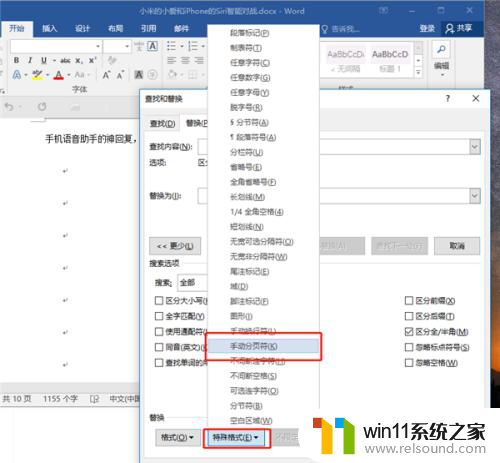Click the clear formatting eraser icon
Image resolution: width=500 pixels, height=463 pixels.
(x=112, y=60)
